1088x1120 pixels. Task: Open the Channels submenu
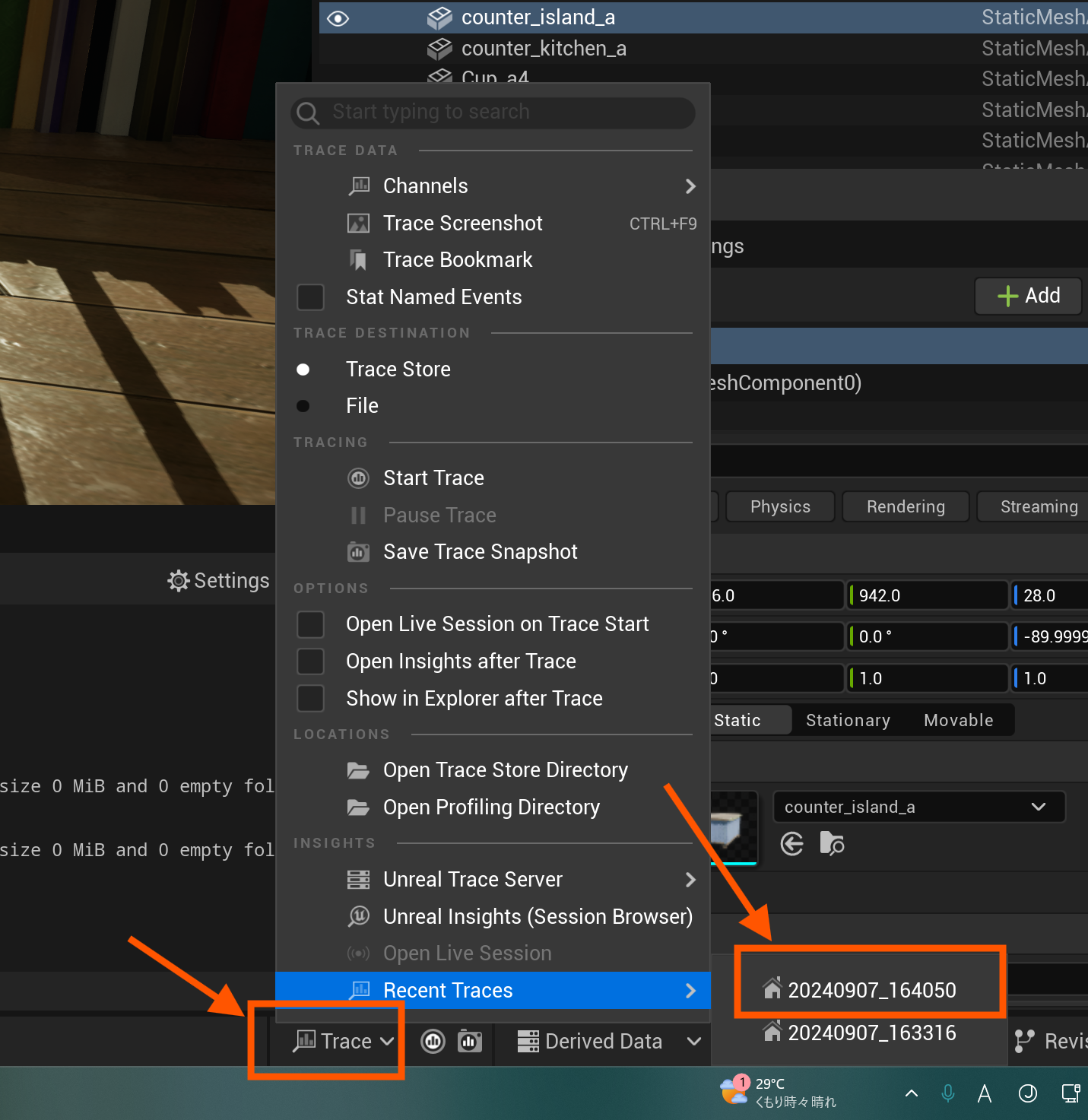click(x=493, y=186)
